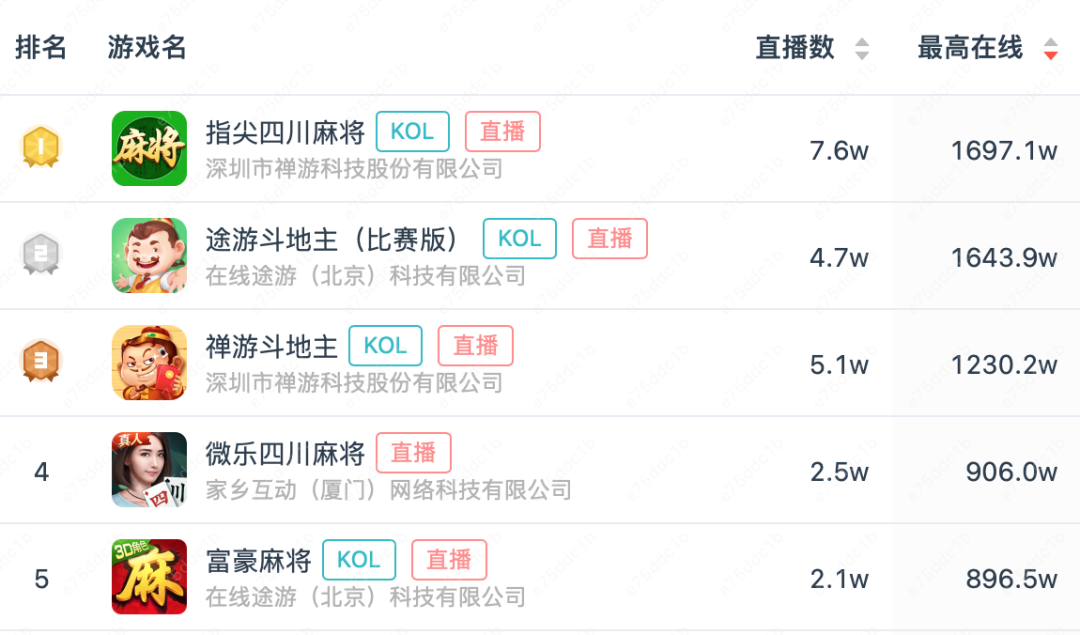Screen dimensions: 1080x635
Task: Click the 直播 tag beside 微乐四川麻将
Action: pyautogui.click(x=413, y=452)
